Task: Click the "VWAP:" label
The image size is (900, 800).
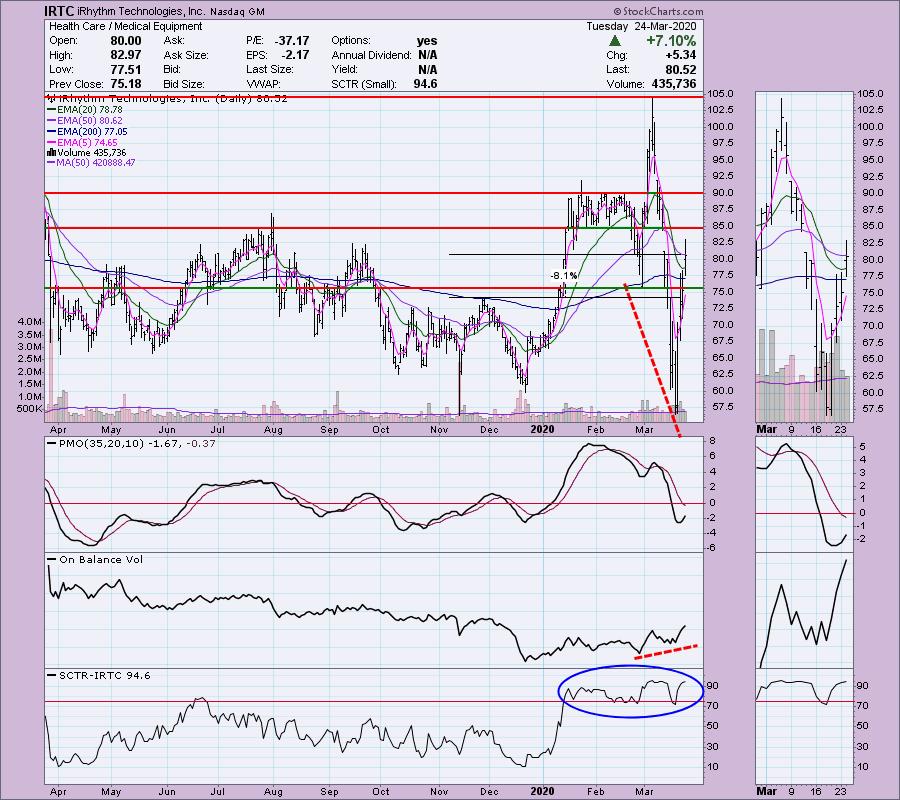Action: pyautogui.click(x=261, y=84)
